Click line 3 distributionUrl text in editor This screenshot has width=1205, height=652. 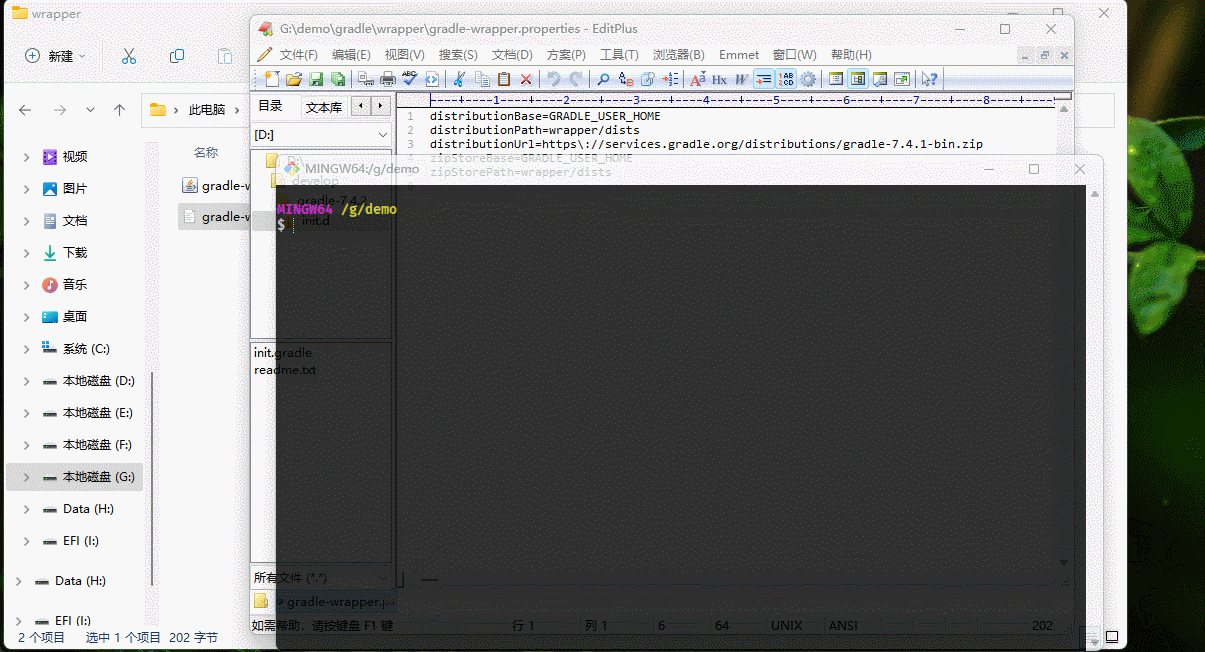tap(706, 144)
